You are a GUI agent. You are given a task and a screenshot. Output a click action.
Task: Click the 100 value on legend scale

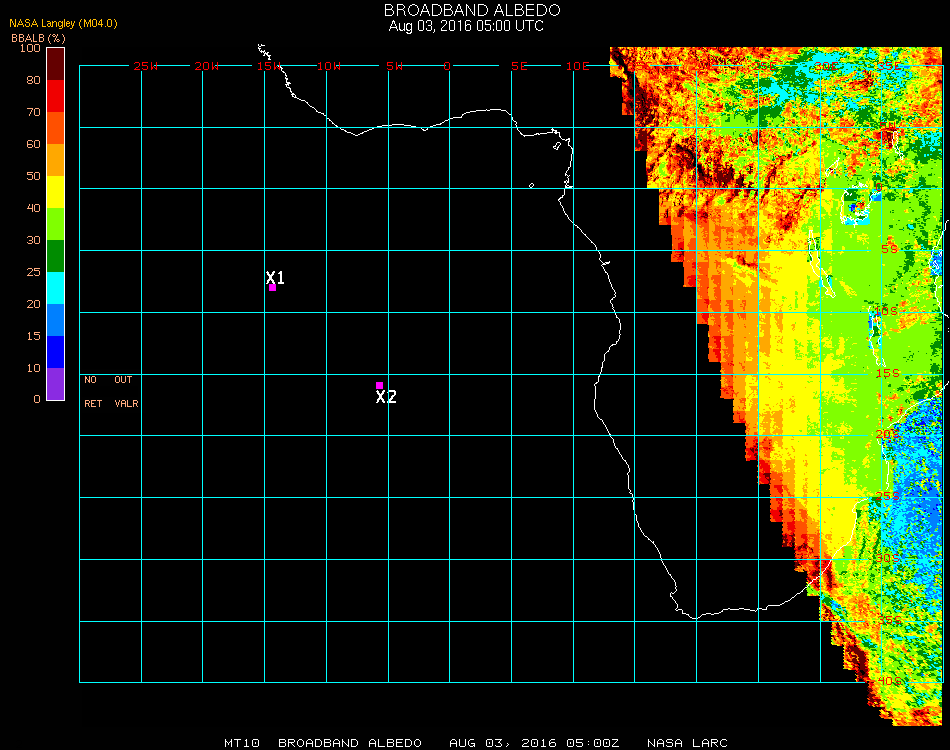29,48
